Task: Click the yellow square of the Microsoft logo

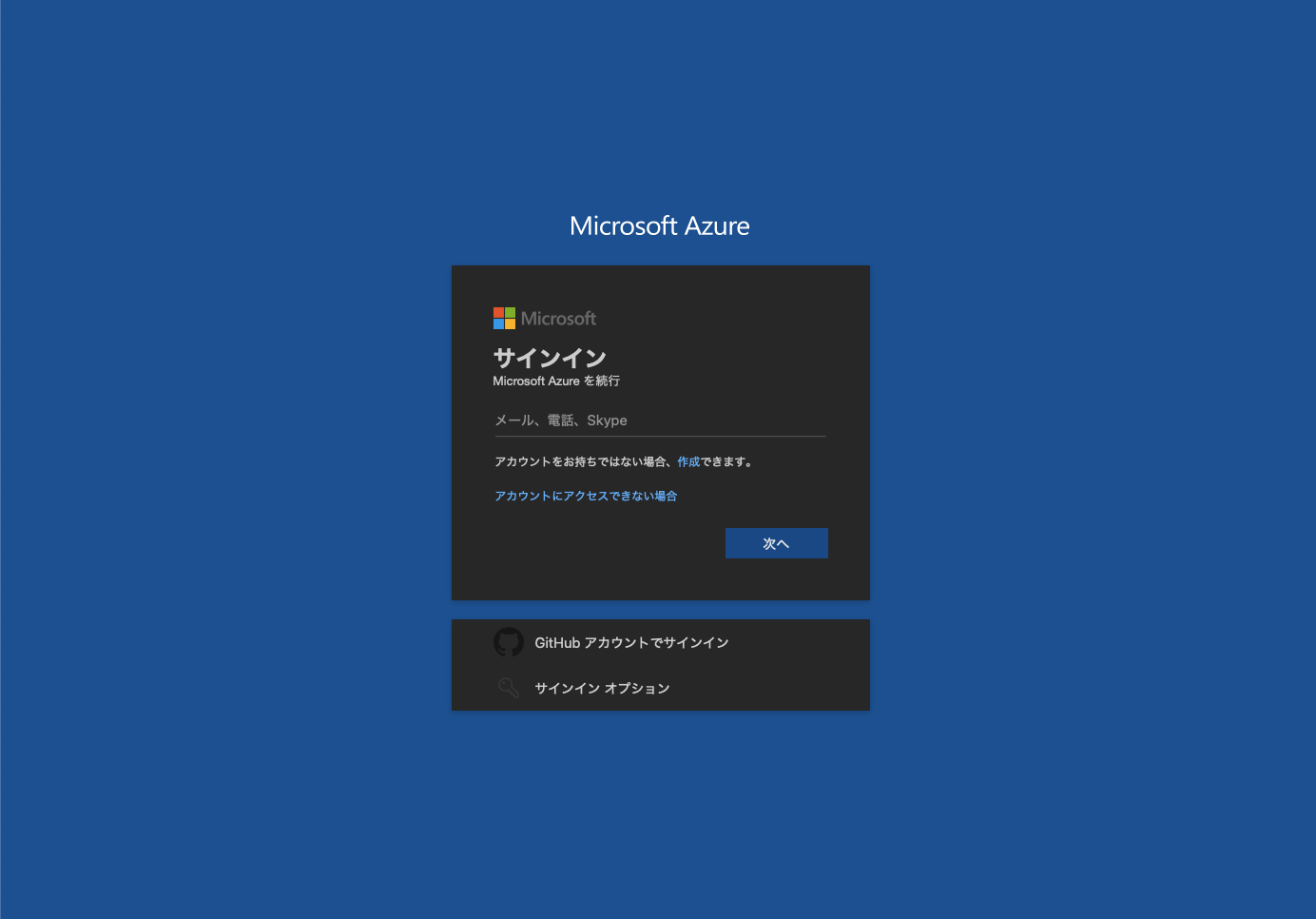Action: 509,323
